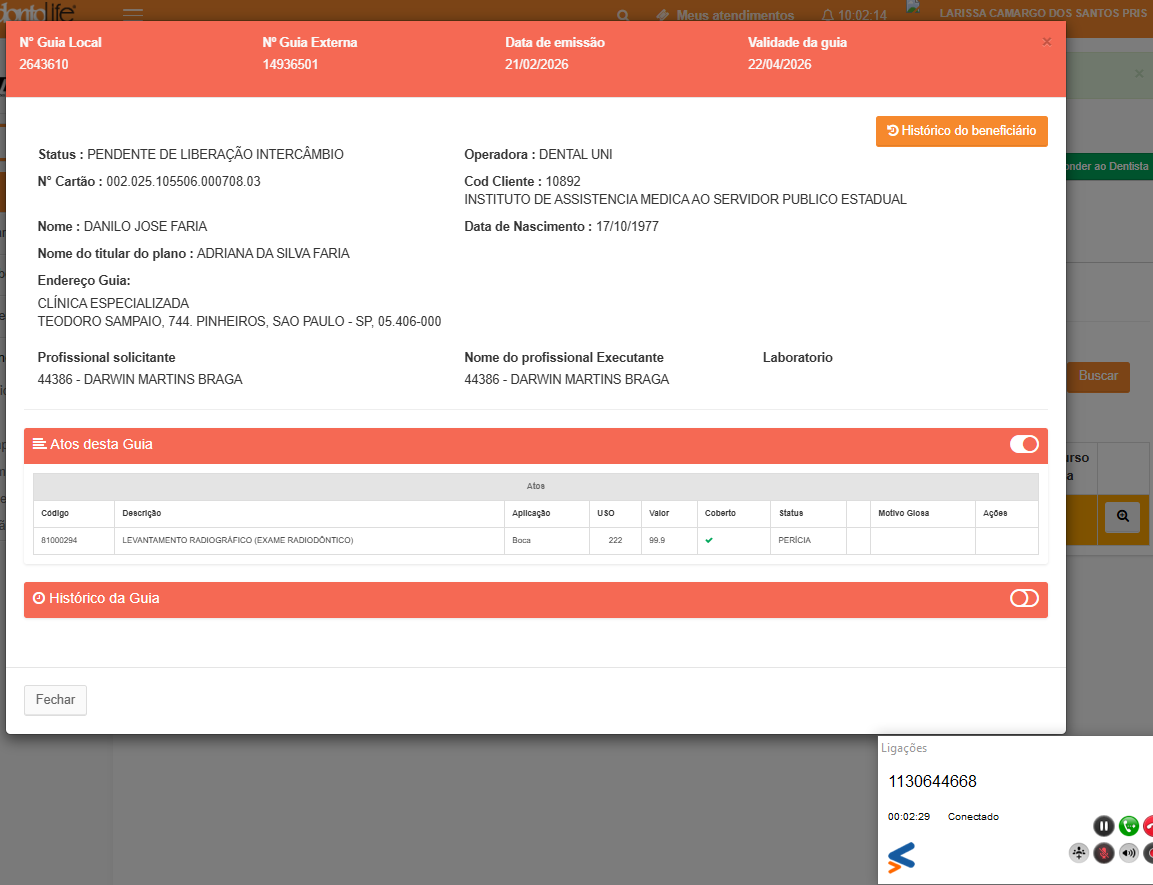This screenshot has width=1153, height=885.
Task: Open Meus atendimentos in top bar
Action: pyautogui.click(x=724, y=15)
